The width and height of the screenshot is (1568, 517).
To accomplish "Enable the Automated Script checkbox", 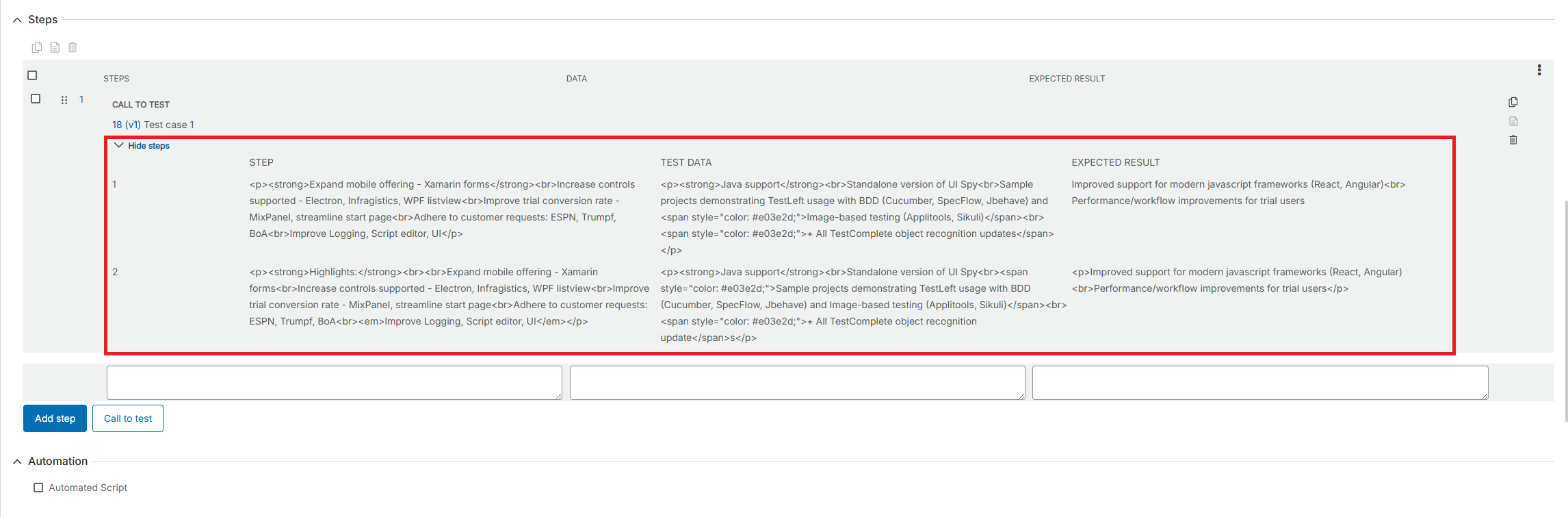I will (x=38, y=488).
